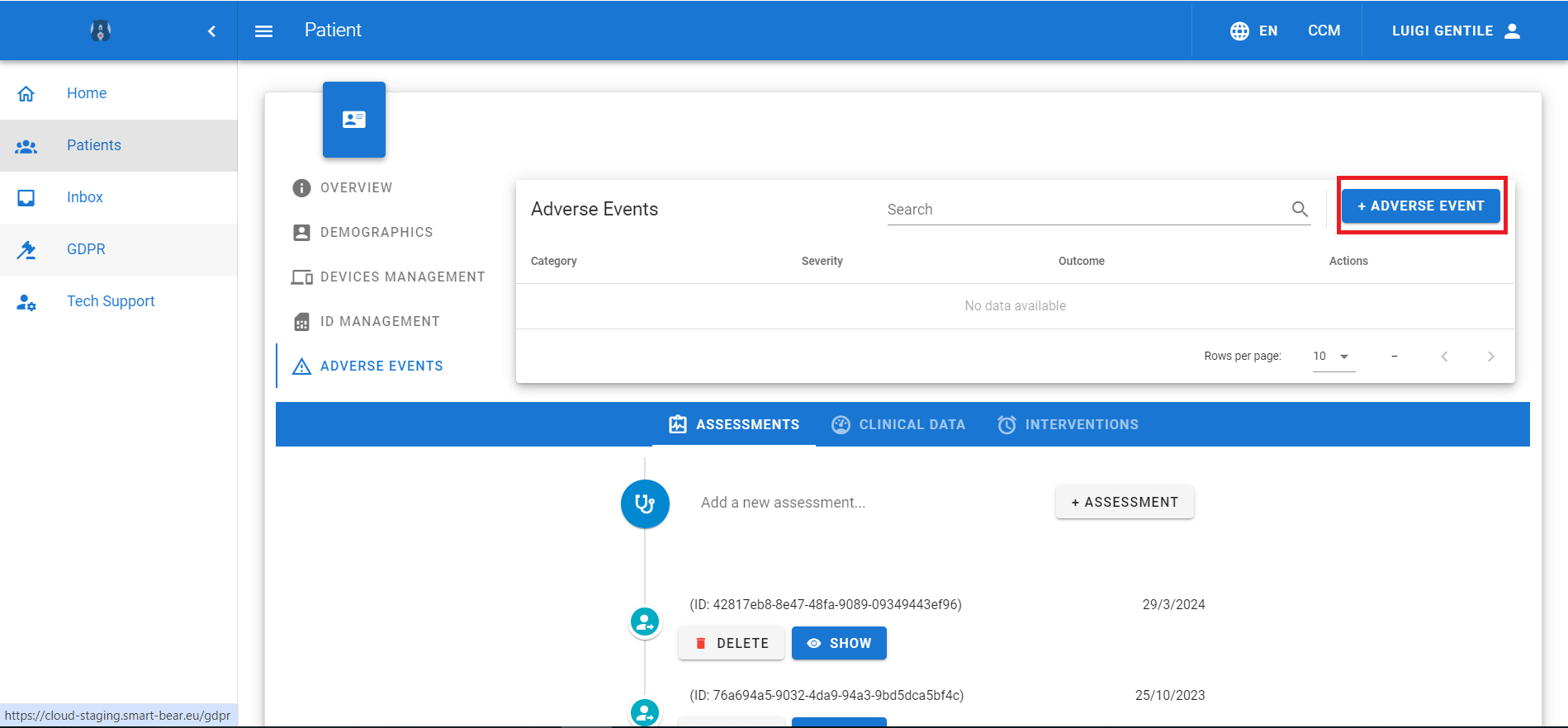Click the globe language icon
1568x728 pixels.
(x=1239, y=31)
